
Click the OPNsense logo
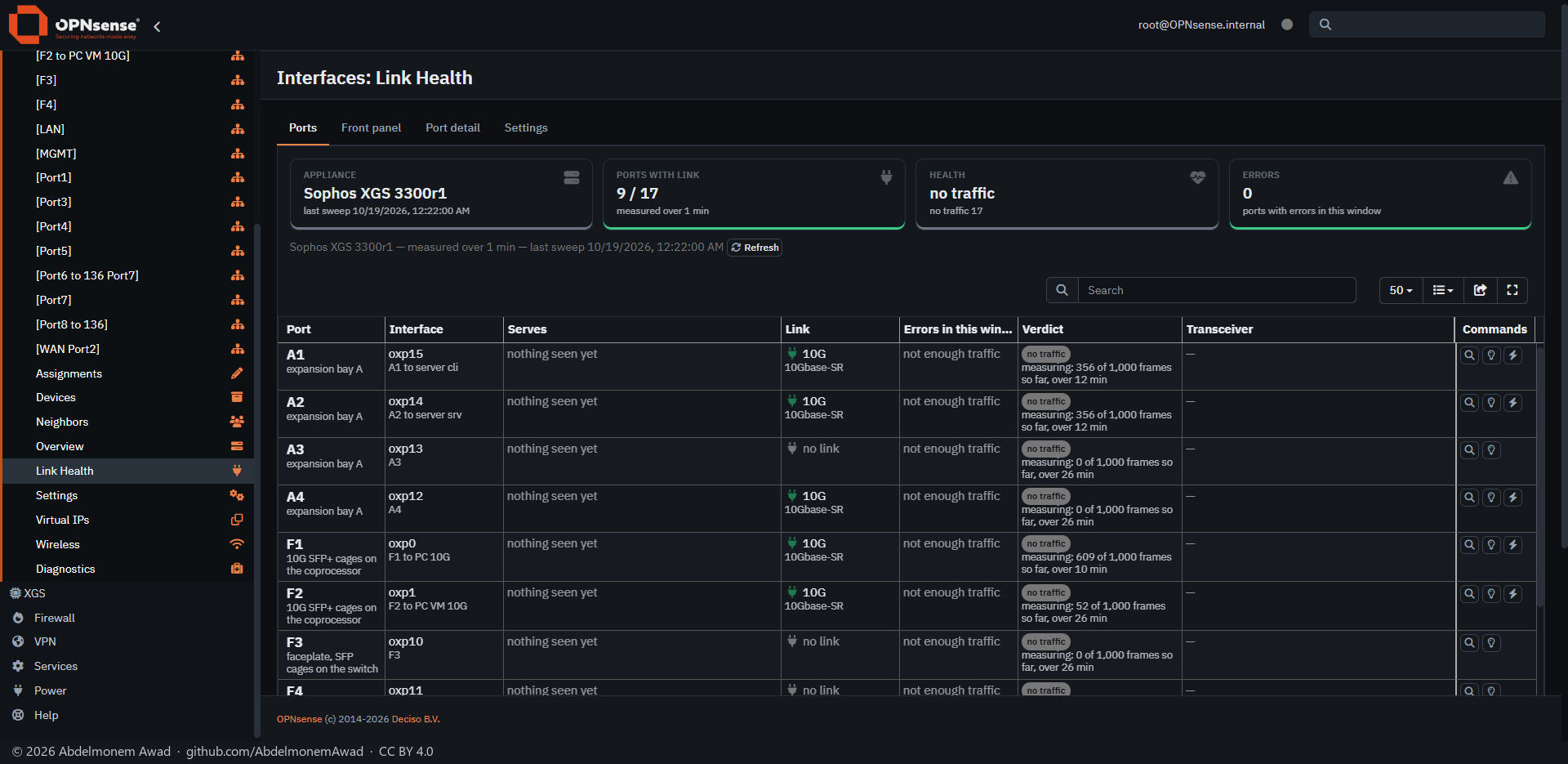click(73, 25)
